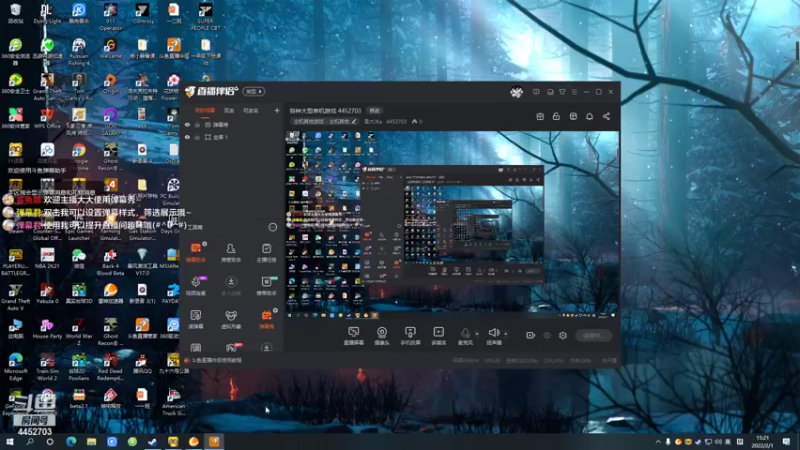Viewport: 800px width, 450px height.
Task: Click the button beside the room title 4452703
Action: coord(375,111)
